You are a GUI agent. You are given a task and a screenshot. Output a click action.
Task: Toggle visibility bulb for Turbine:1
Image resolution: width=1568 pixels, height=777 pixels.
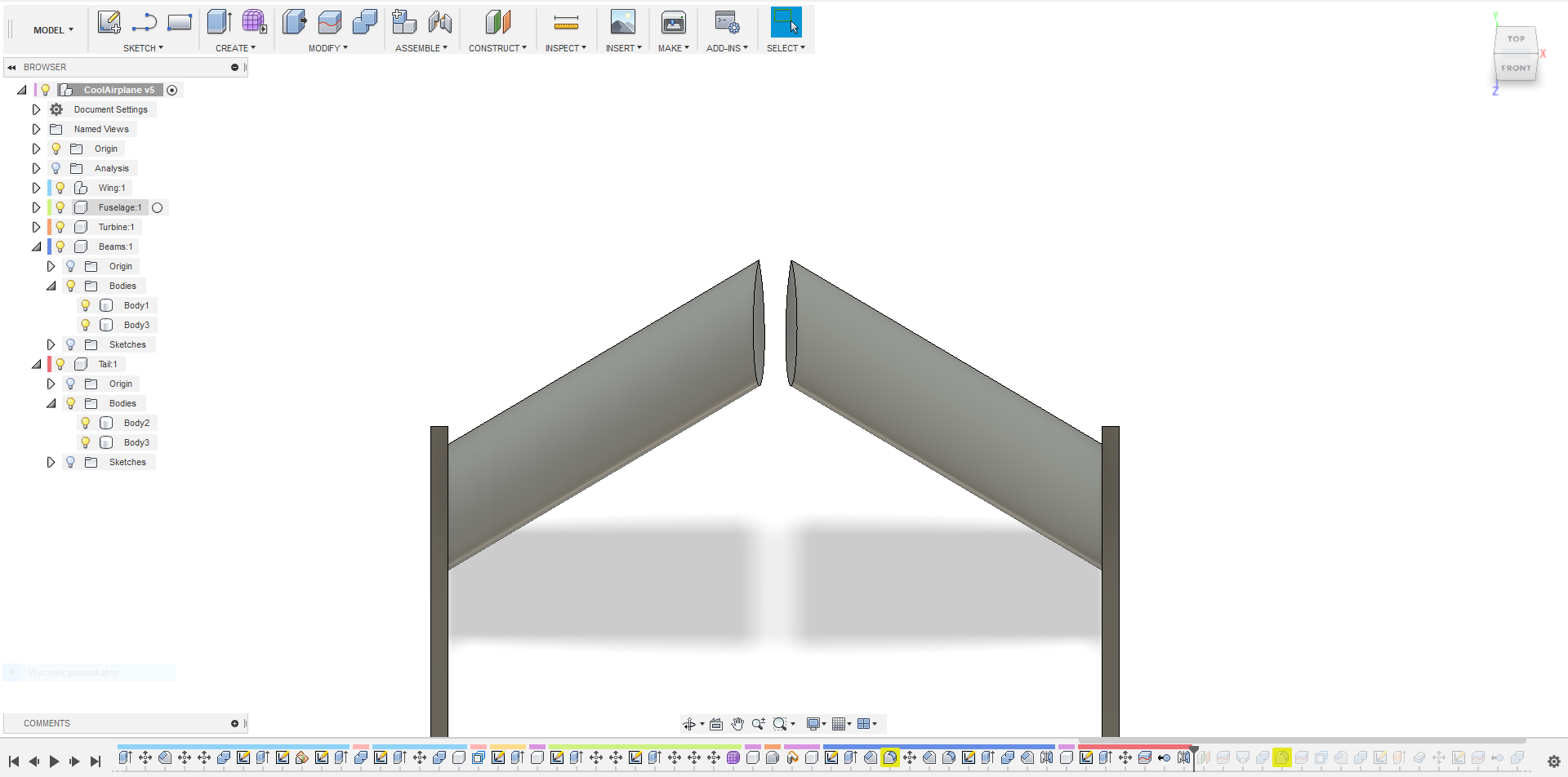coord(60,227)
